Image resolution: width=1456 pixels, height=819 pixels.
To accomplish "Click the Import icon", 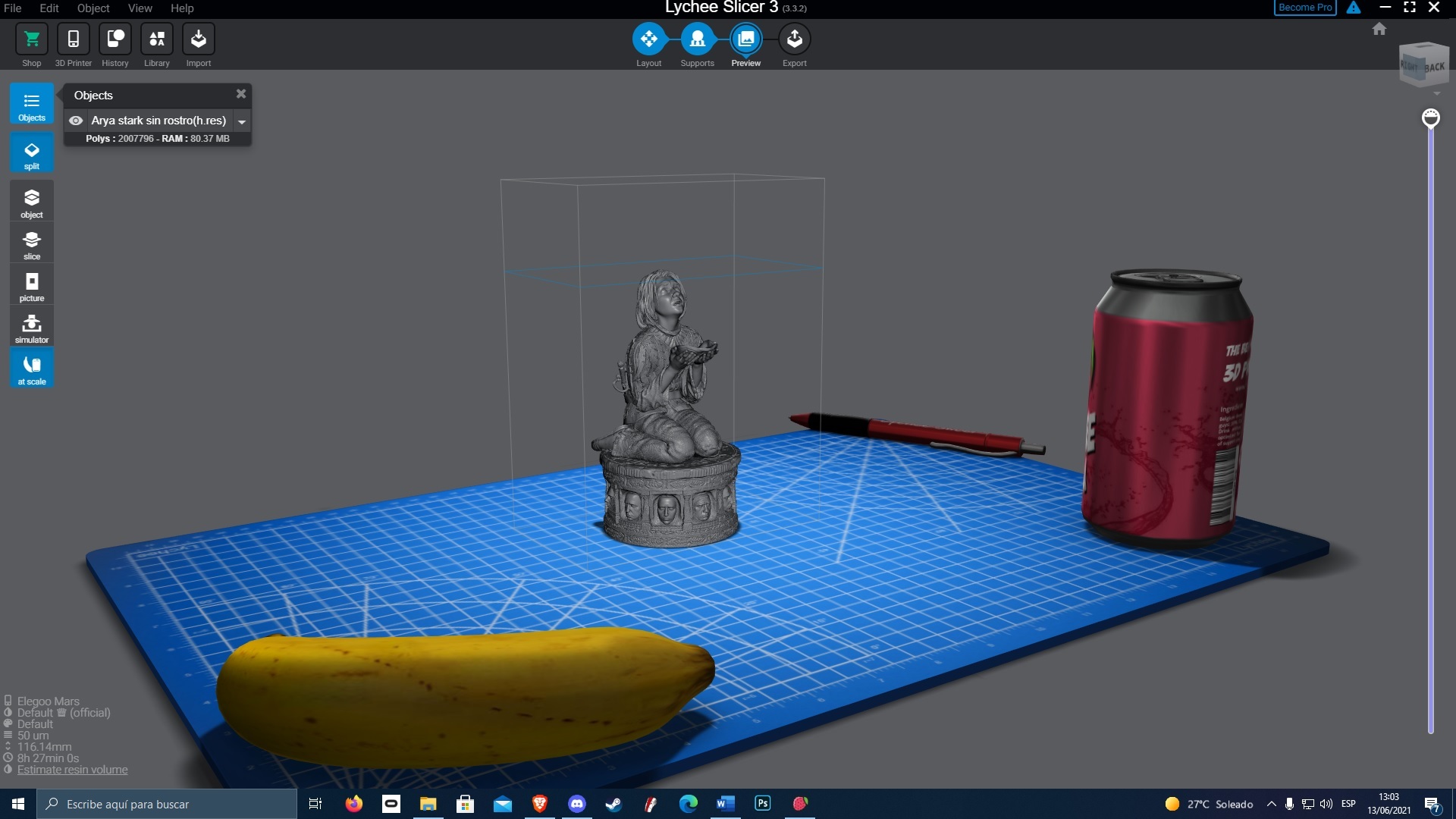I will pyautogui.click(x=199, y=39).
